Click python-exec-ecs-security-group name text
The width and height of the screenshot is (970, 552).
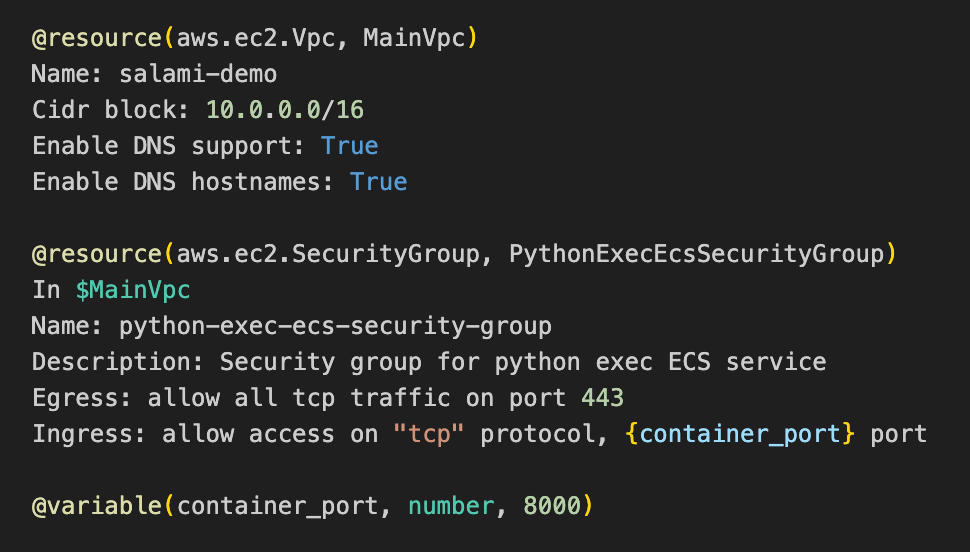[335, 326]
